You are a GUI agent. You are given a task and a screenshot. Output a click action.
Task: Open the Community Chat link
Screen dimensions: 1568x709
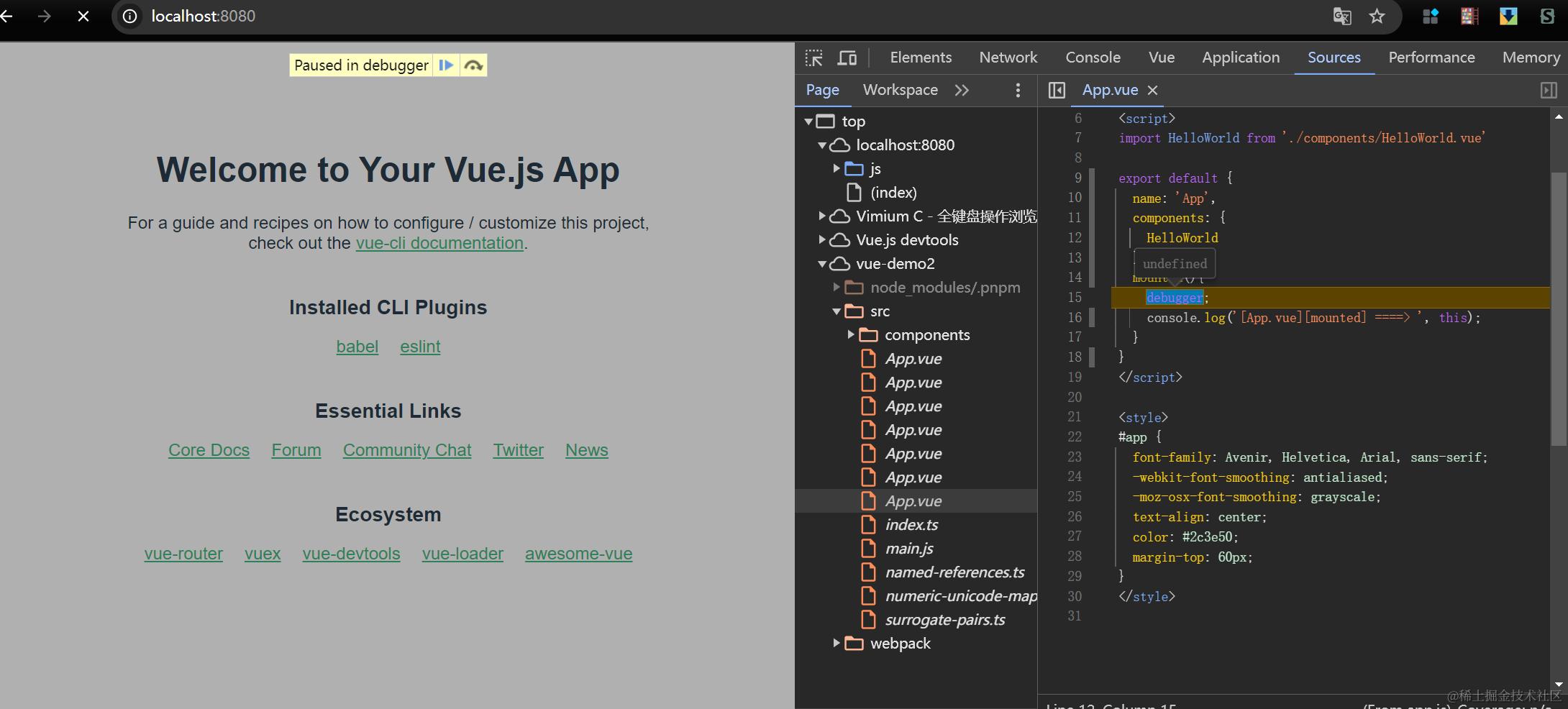[407, 450]
